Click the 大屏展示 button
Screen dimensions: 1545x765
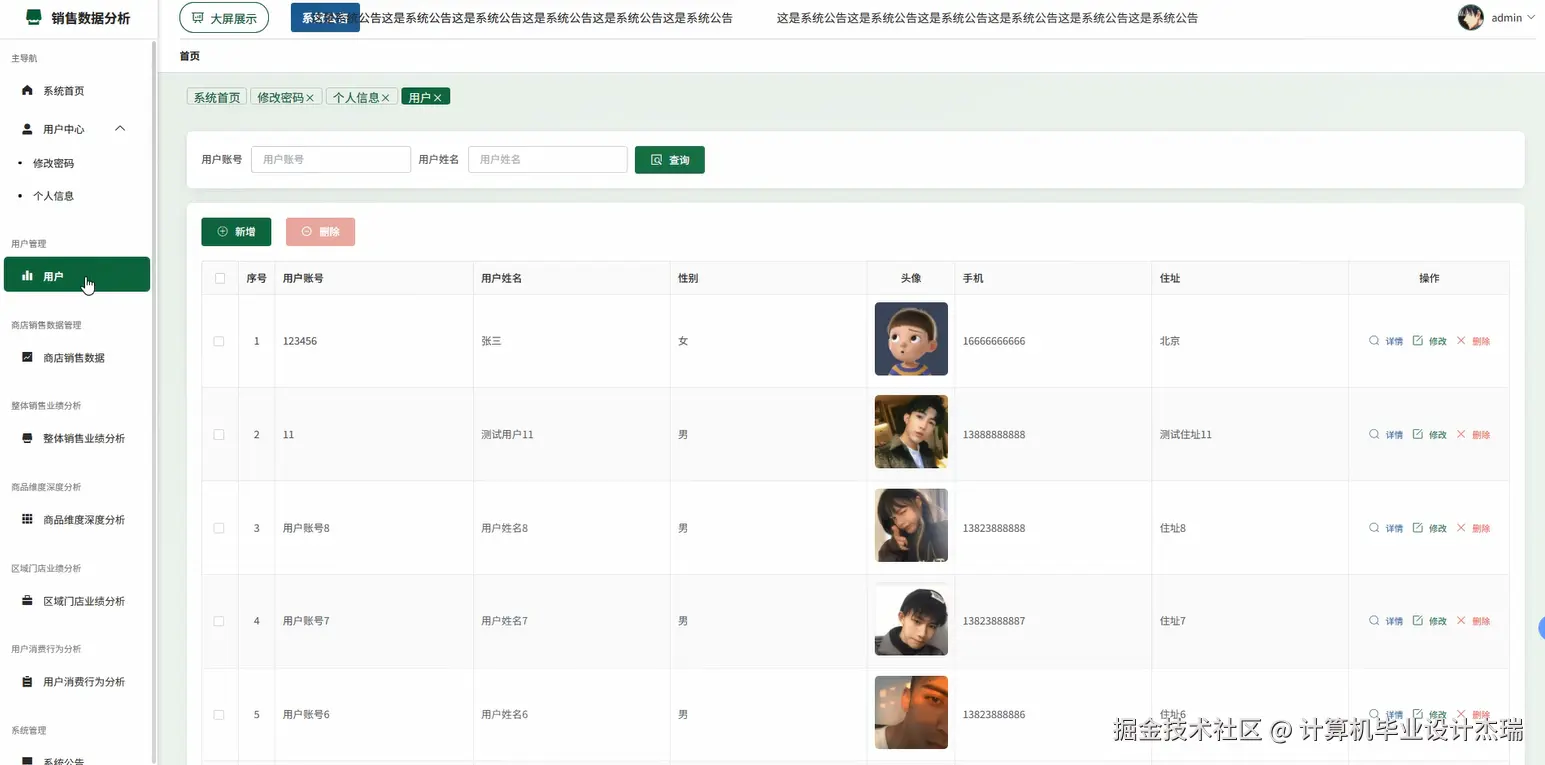224,18
